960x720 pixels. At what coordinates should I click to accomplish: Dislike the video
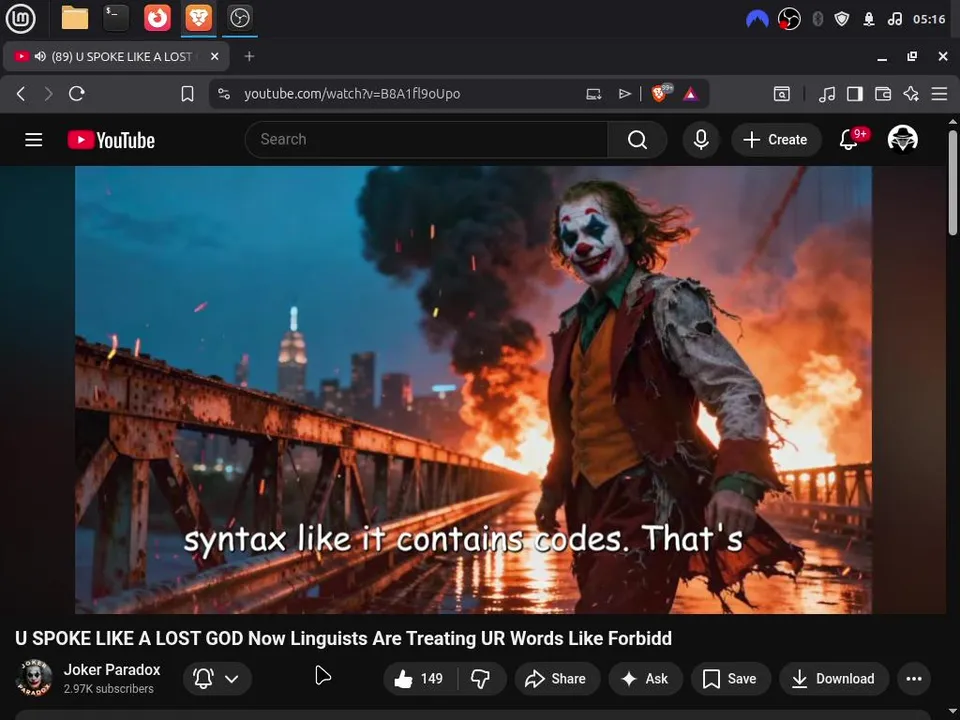click(481, 678)
